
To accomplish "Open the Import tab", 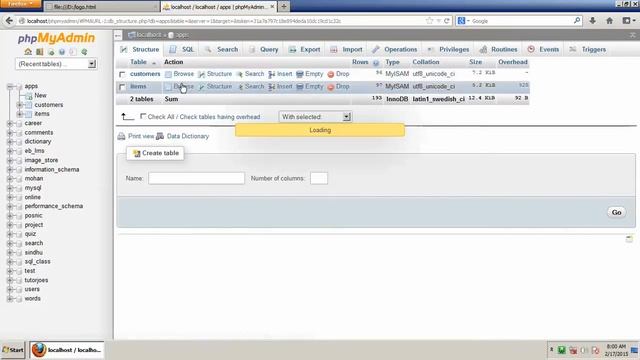I will (x=346, y=49).
